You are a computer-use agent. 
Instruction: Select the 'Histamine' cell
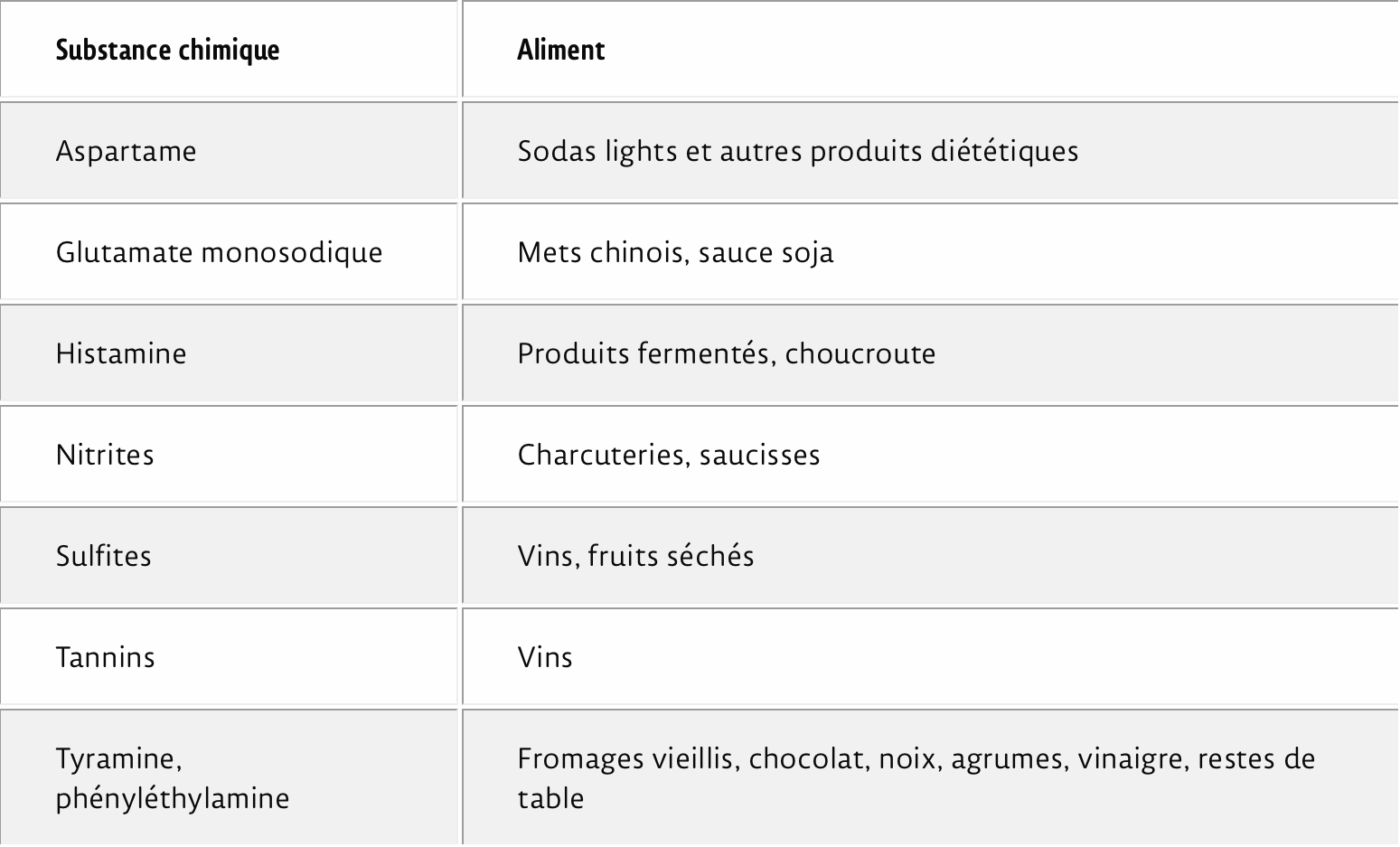tap(230, 353)
